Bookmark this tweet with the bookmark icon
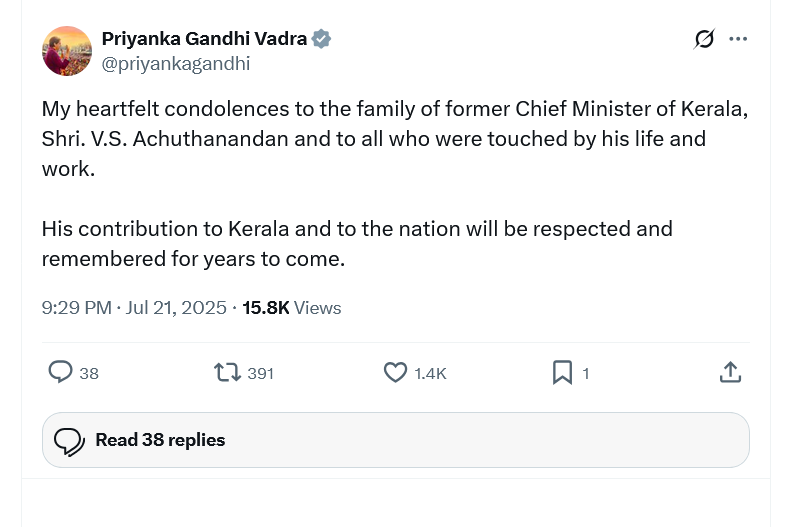The height and width of the screenshot is (527, 790). (562, 372)
